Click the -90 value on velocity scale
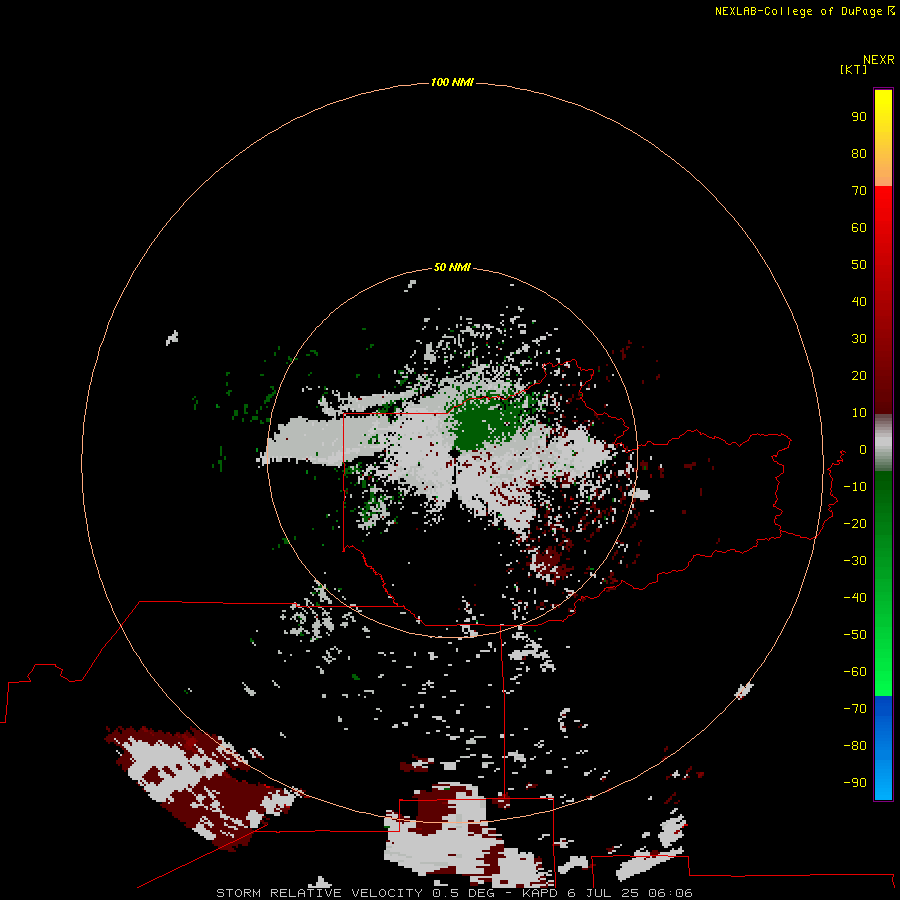 point(855,783)
